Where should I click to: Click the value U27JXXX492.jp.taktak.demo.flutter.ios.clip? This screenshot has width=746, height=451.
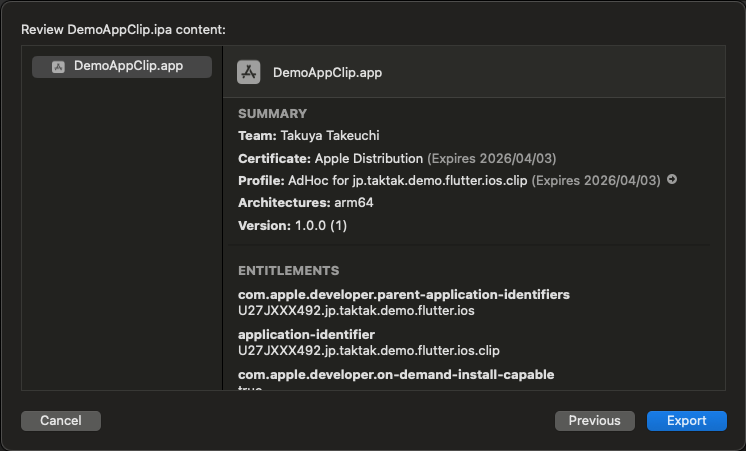369,351
